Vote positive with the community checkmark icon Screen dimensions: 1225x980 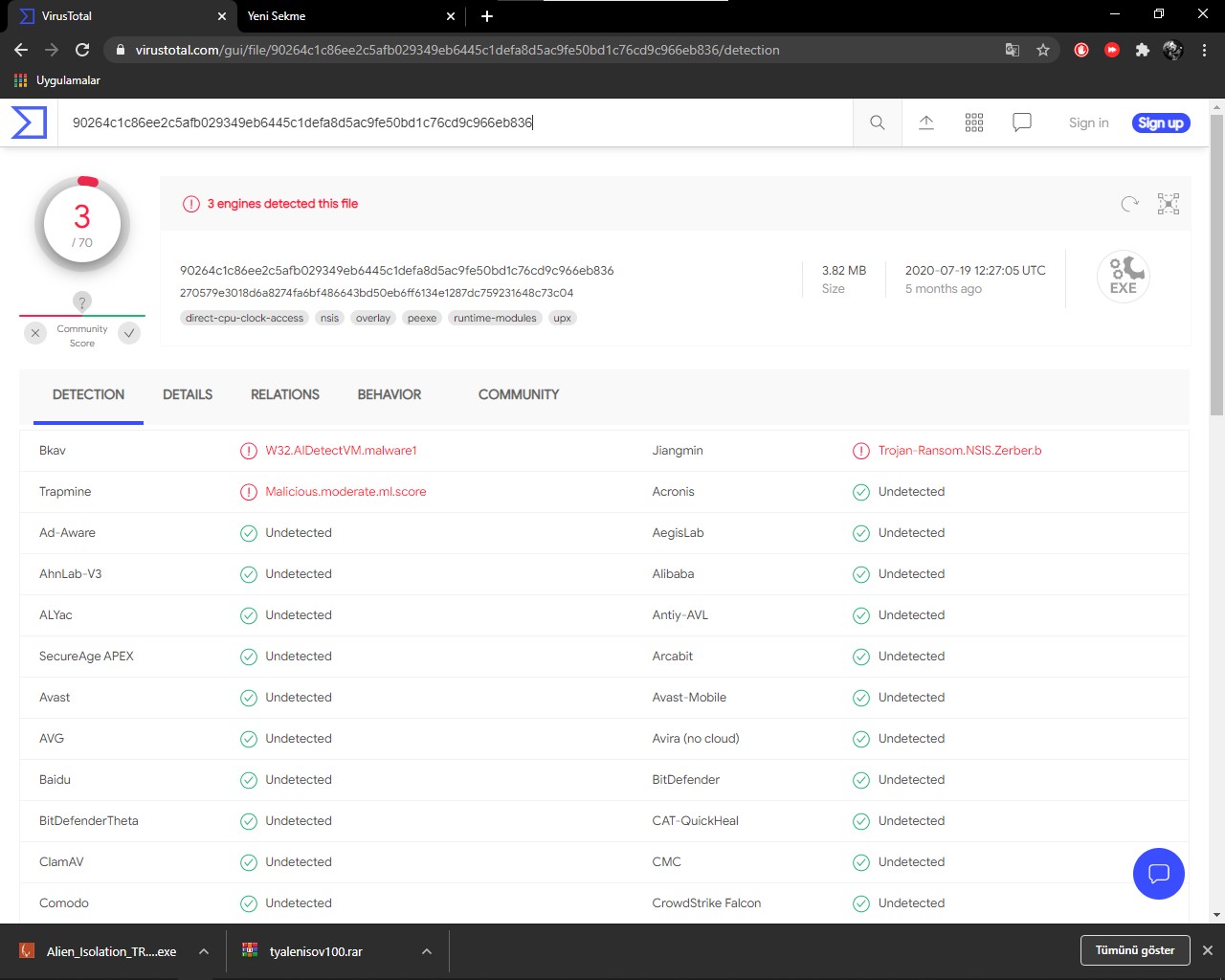click(129, 333)
